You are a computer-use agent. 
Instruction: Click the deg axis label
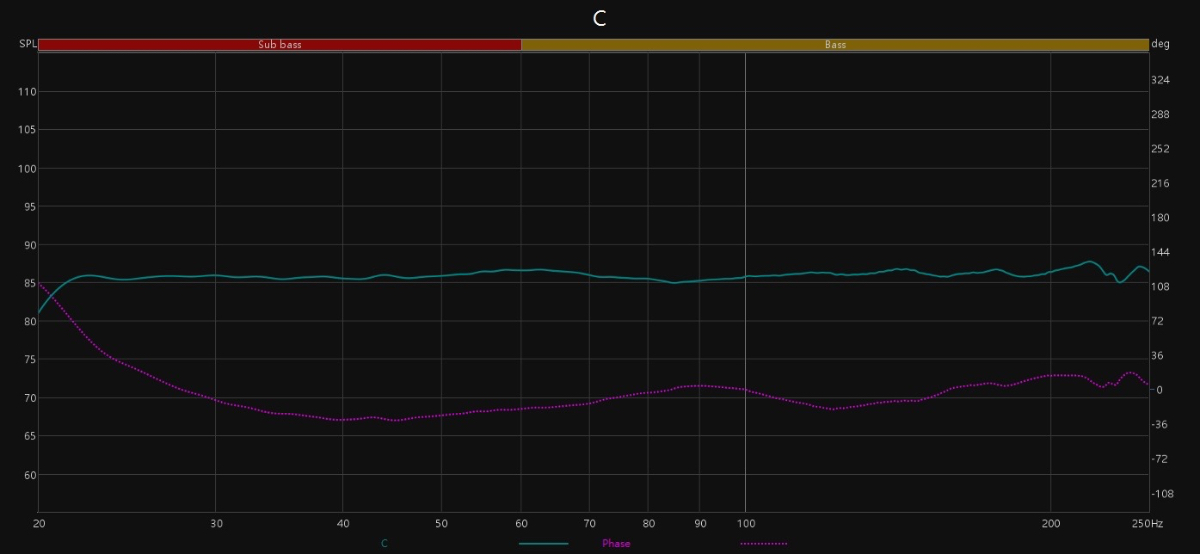click(1161, 44)
